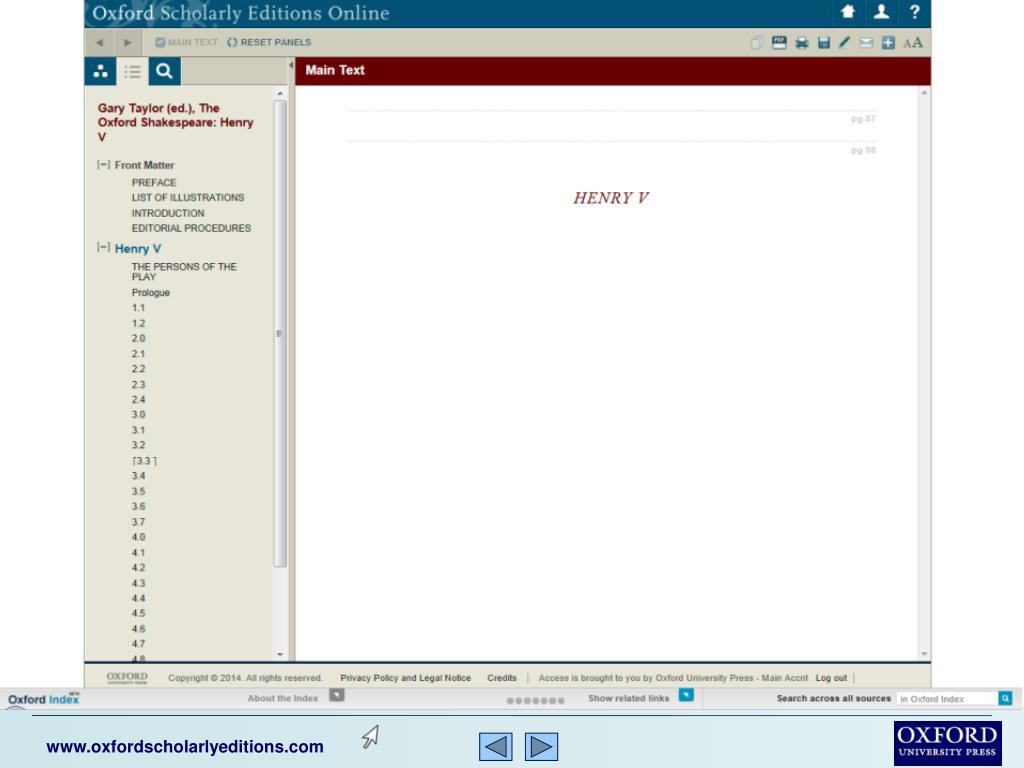Go to scene 3.6

click(138, 506)
